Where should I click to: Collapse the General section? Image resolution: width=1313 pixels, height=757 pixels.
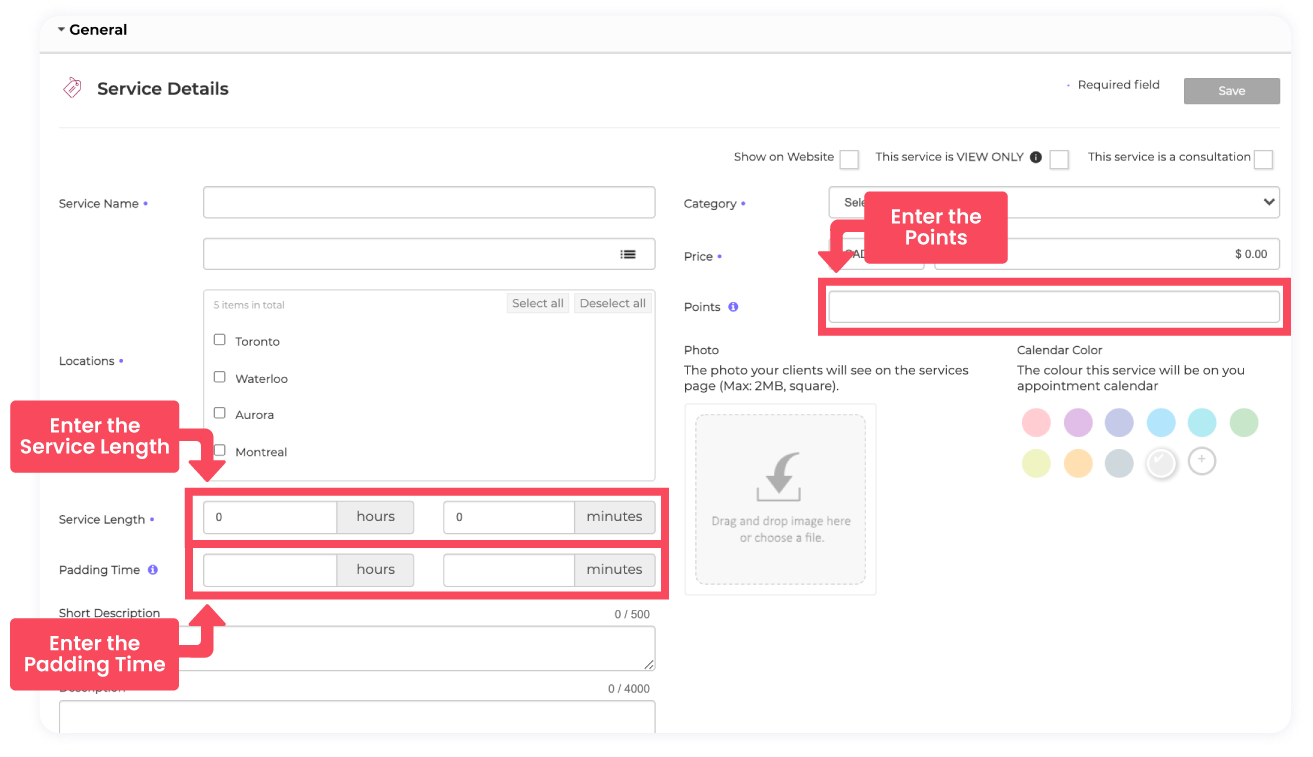pos(62,30)
